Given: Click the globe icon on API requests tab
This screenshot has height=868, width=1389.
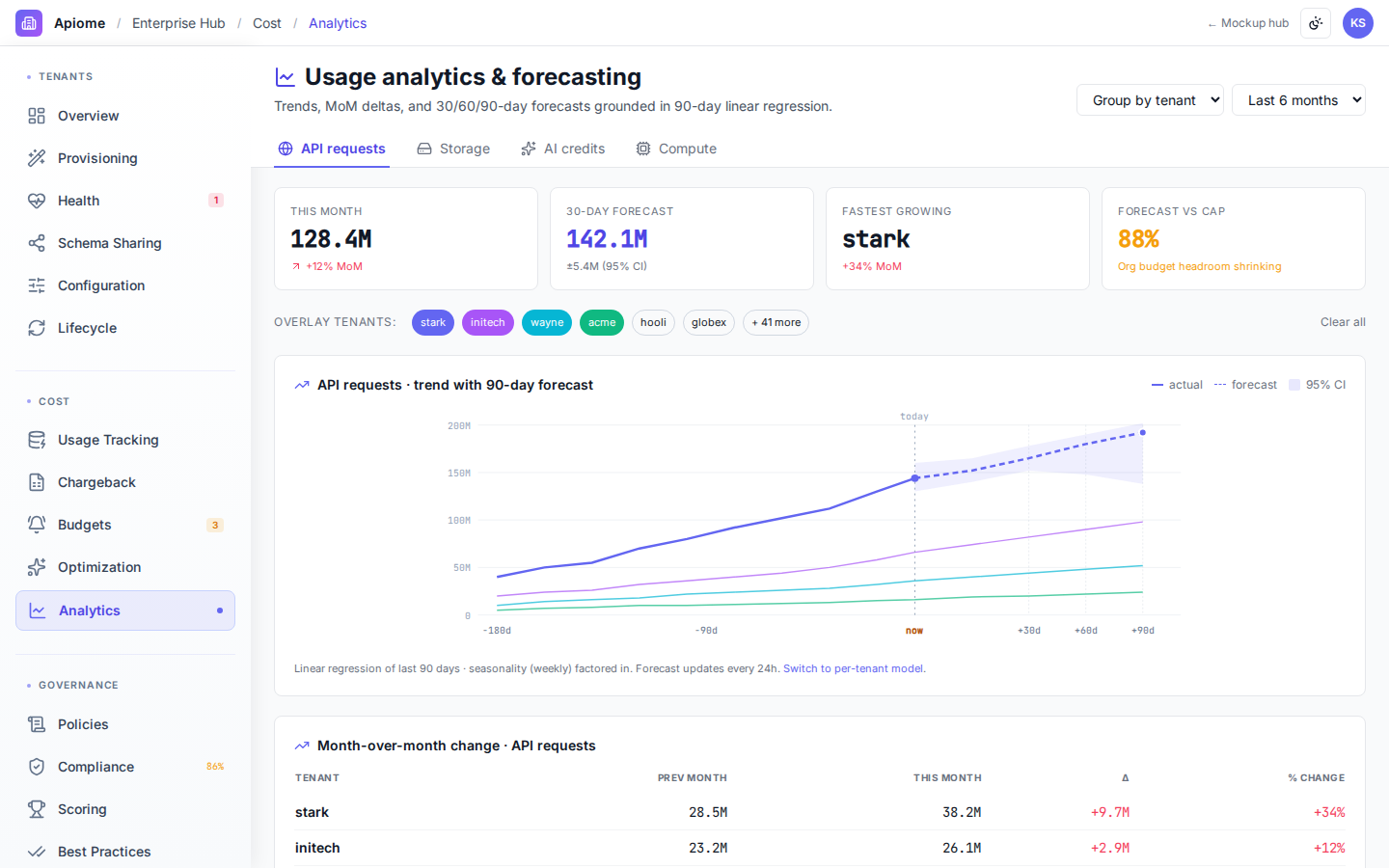Looking at the screenshot, I should pos(286,149).
